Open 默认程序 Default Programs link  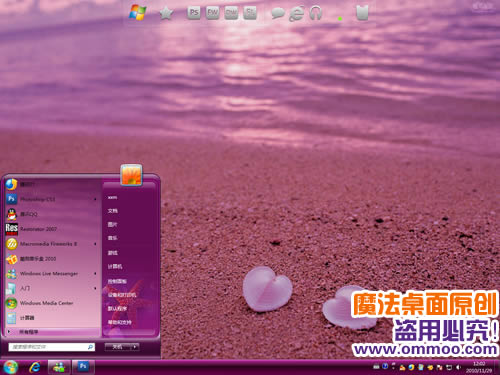(x=117, y=309)
